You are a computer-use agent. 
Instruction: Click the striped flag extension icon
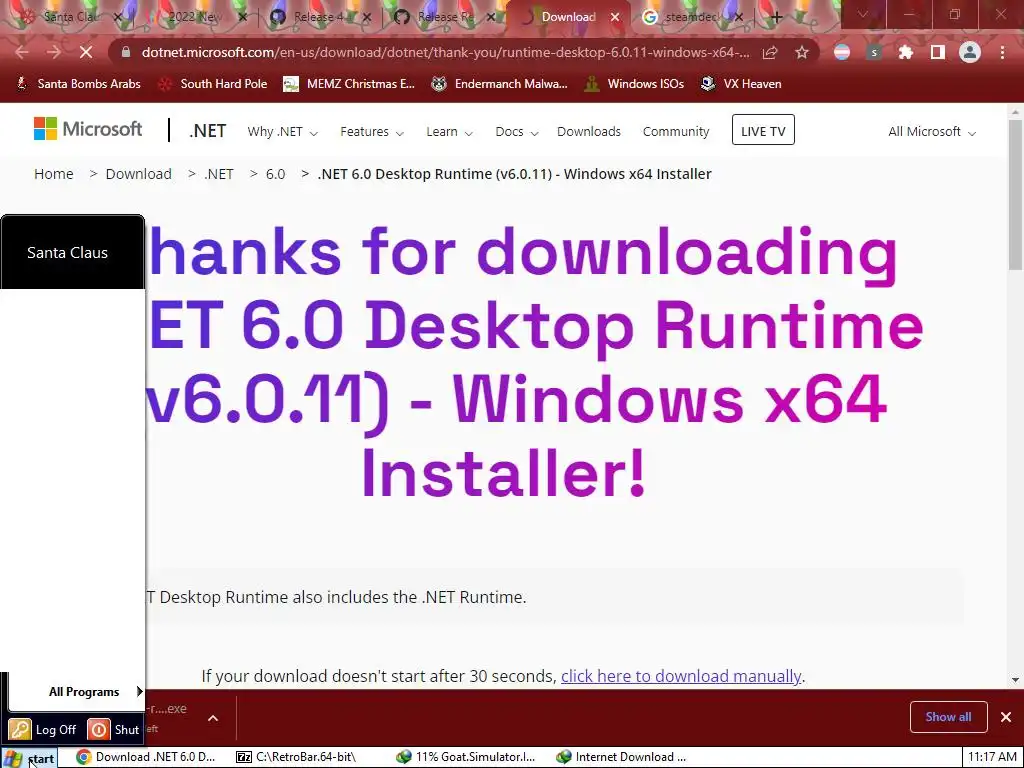[842, 52]
